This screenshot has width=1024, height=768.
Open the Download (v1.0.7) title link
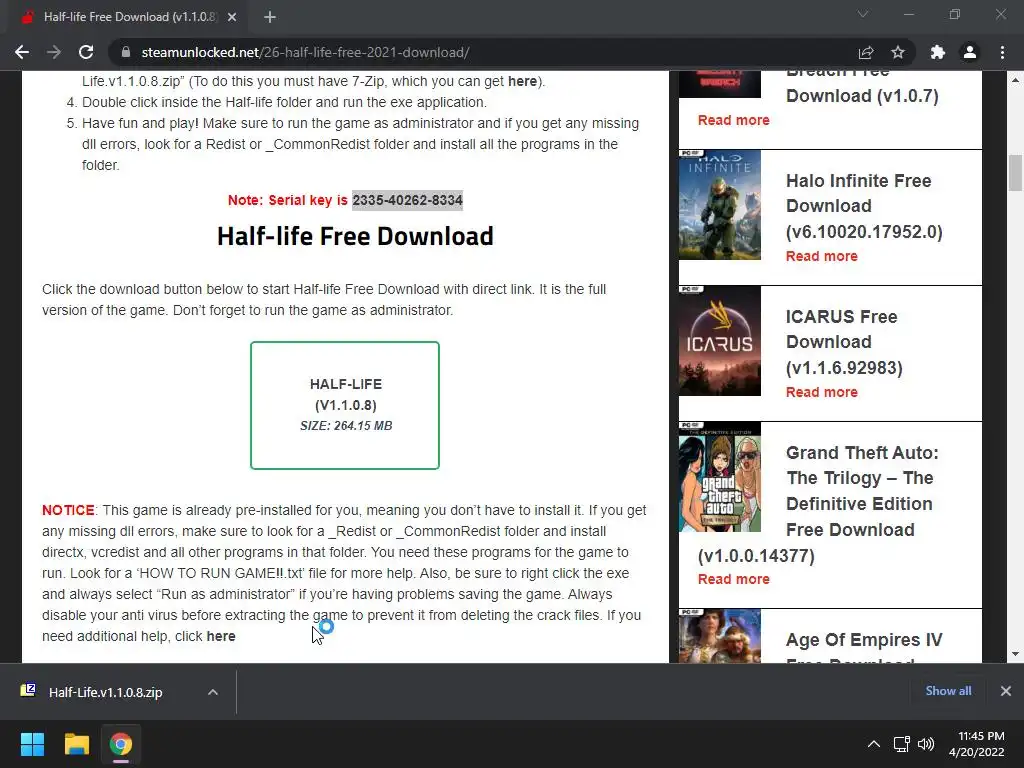click(862, 95)
